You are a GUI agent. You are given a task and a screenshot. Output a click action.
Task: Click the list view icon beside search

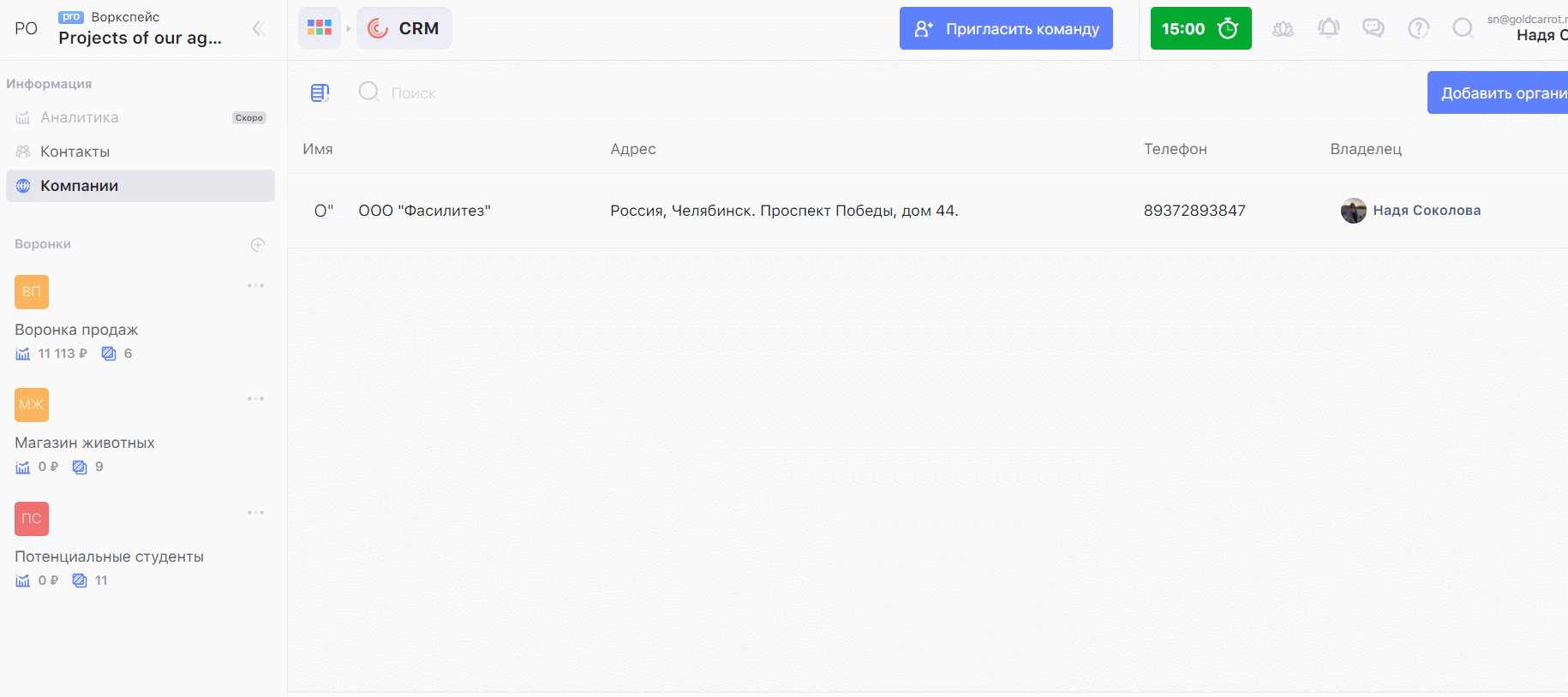[320, 92]
